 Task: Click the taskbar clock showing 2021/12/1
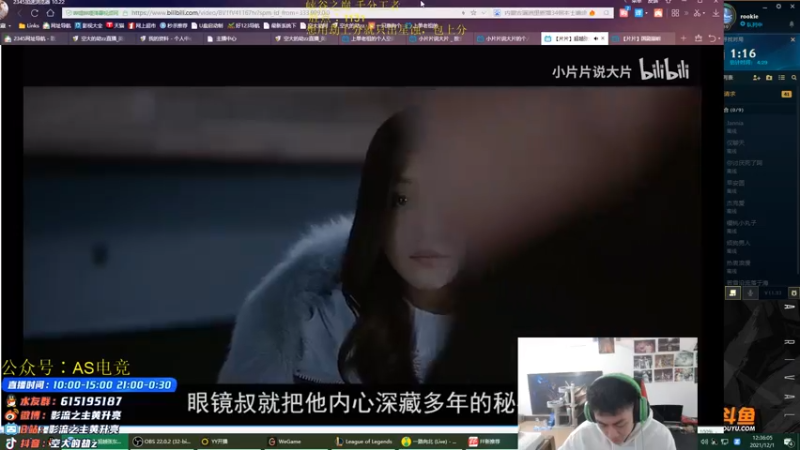762,441
